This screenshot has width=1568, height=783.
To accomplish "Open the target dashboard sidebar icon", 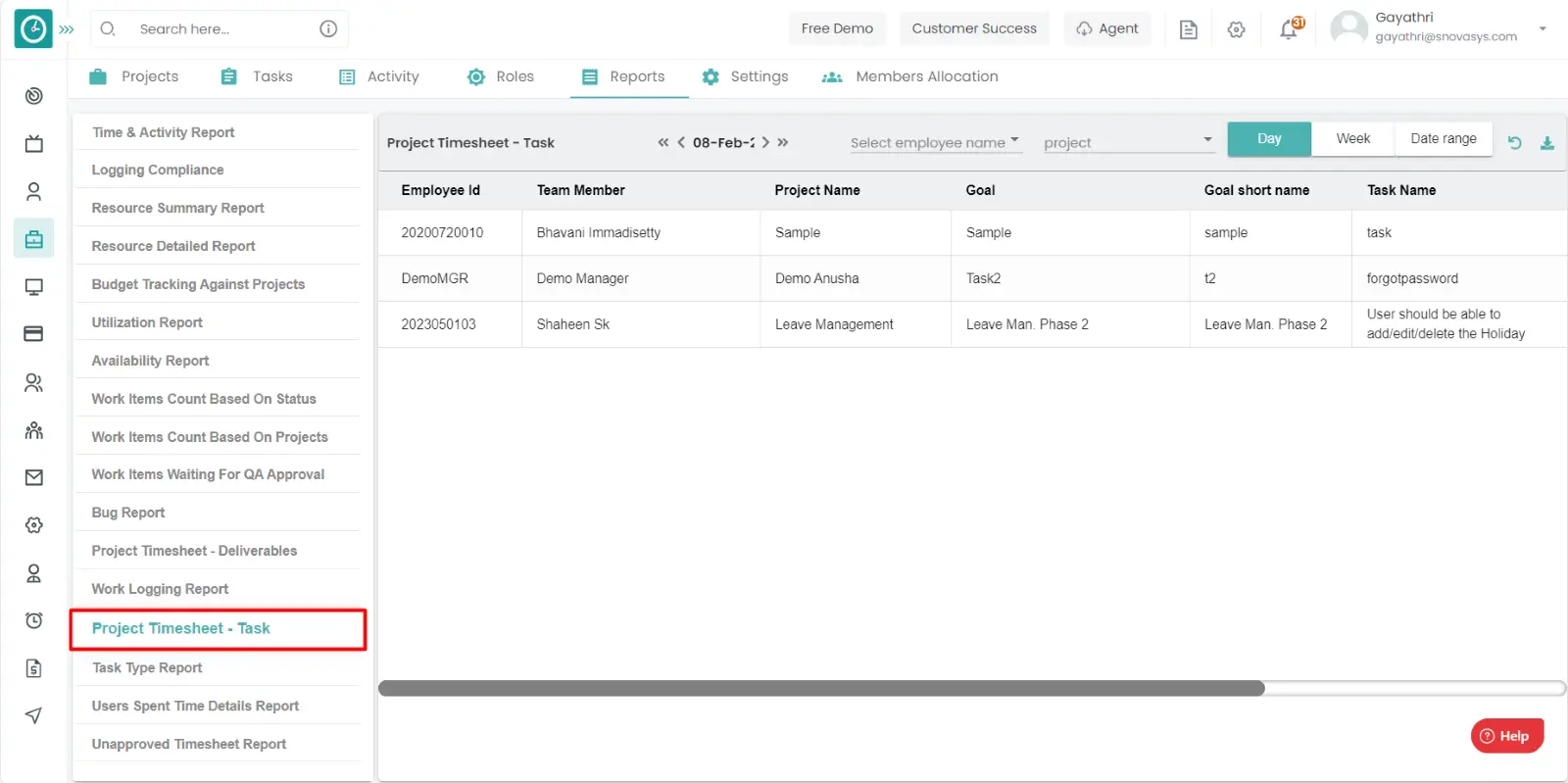I will [33, 96].
